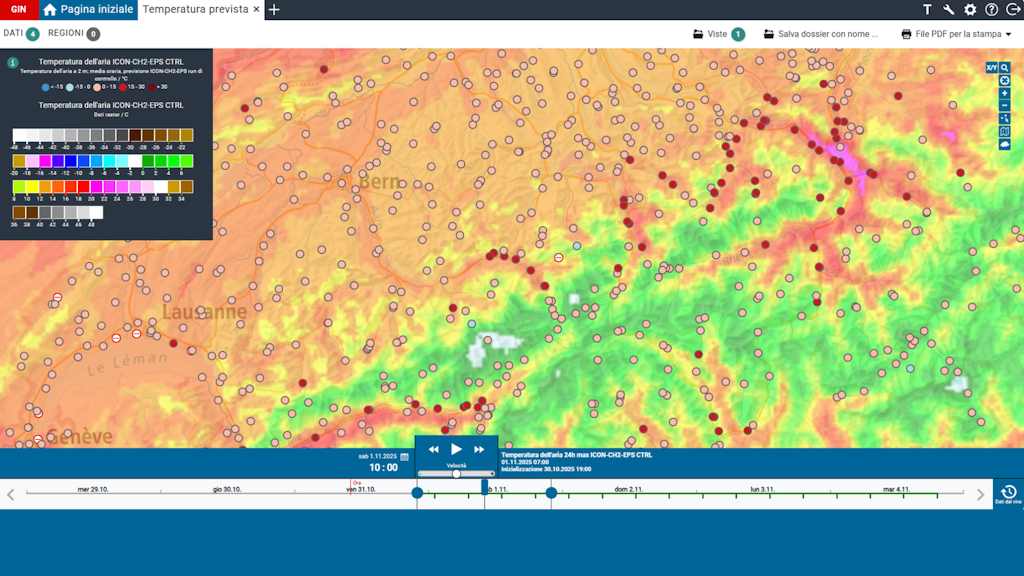Image resolution: width=1024 pixels, height=576 pixels.
Task: Click Salva dossier con nome button
Action: point(821,34)
